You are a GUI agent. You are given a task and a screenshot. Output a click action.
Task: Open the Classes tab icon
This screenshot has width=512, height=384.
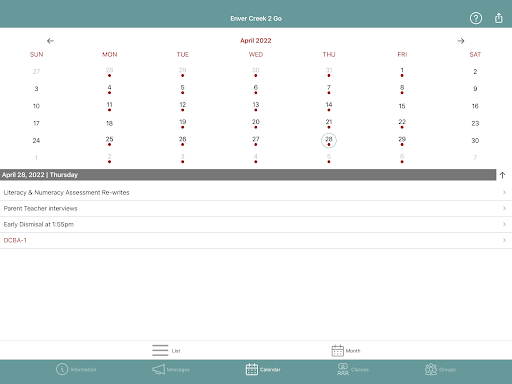coord(343,369)
